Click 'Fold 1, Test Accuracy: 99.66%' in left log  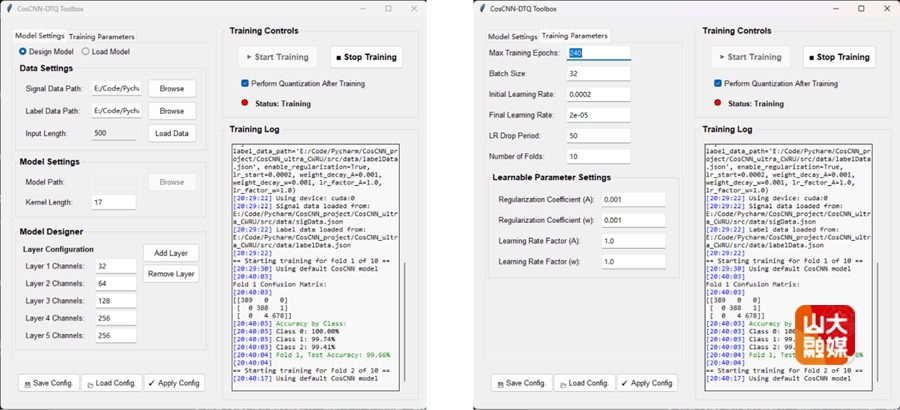pyautogui.click(x=333, y=355)
